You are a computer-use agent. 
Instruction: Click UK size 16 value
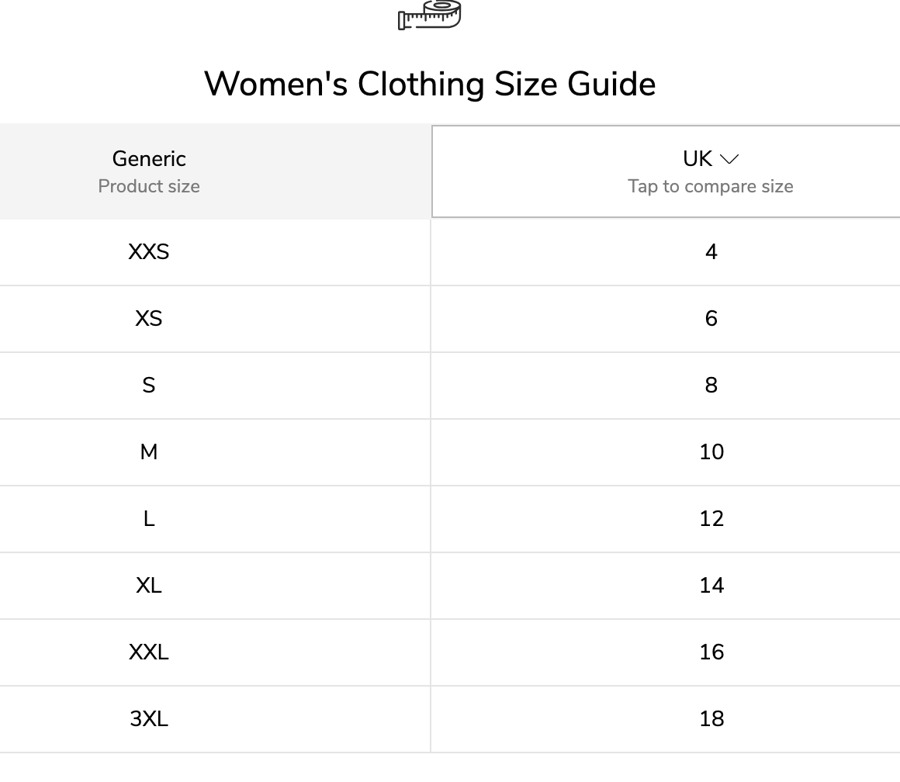coord(711,652)
